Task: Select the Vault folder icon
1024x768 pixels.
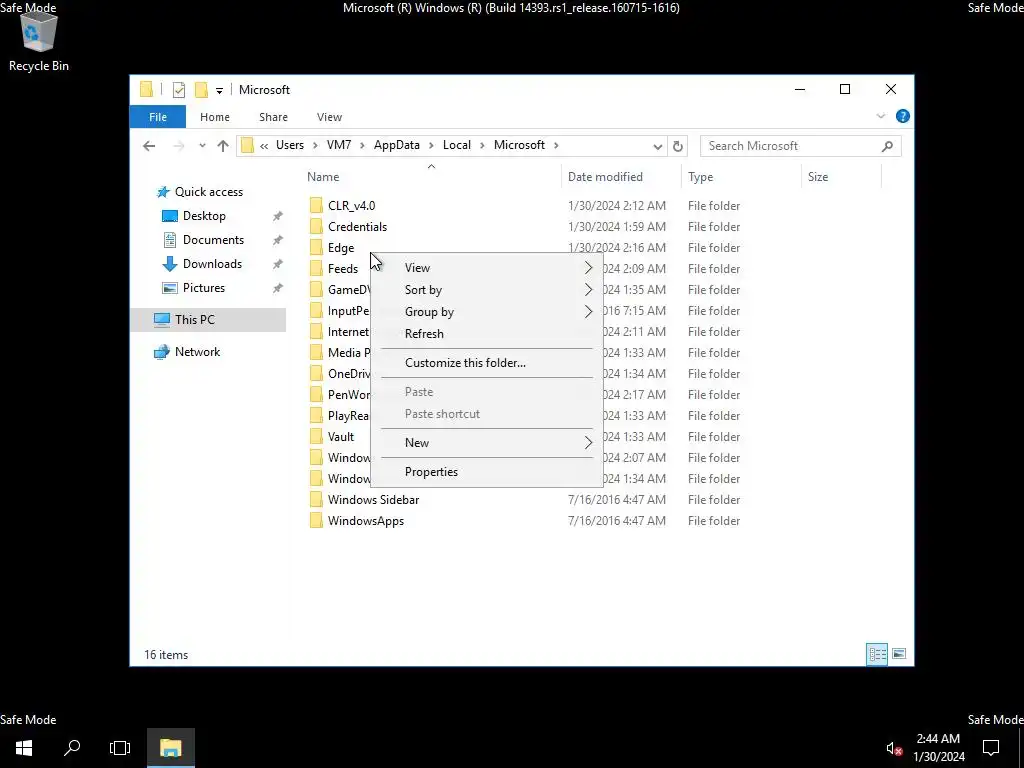Action: [316, 436]
